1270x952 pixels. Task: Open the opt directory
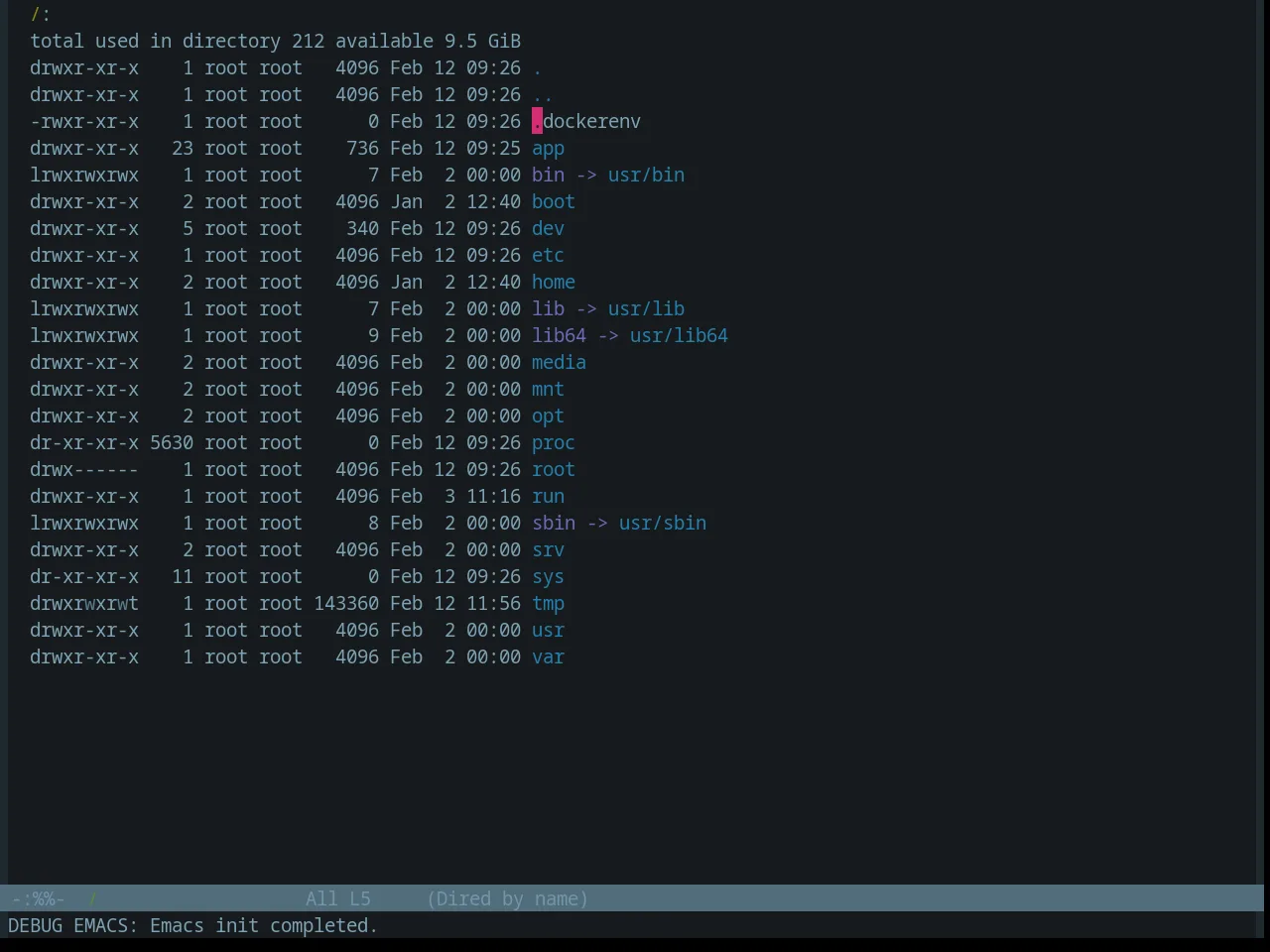[x=548, y=416]
